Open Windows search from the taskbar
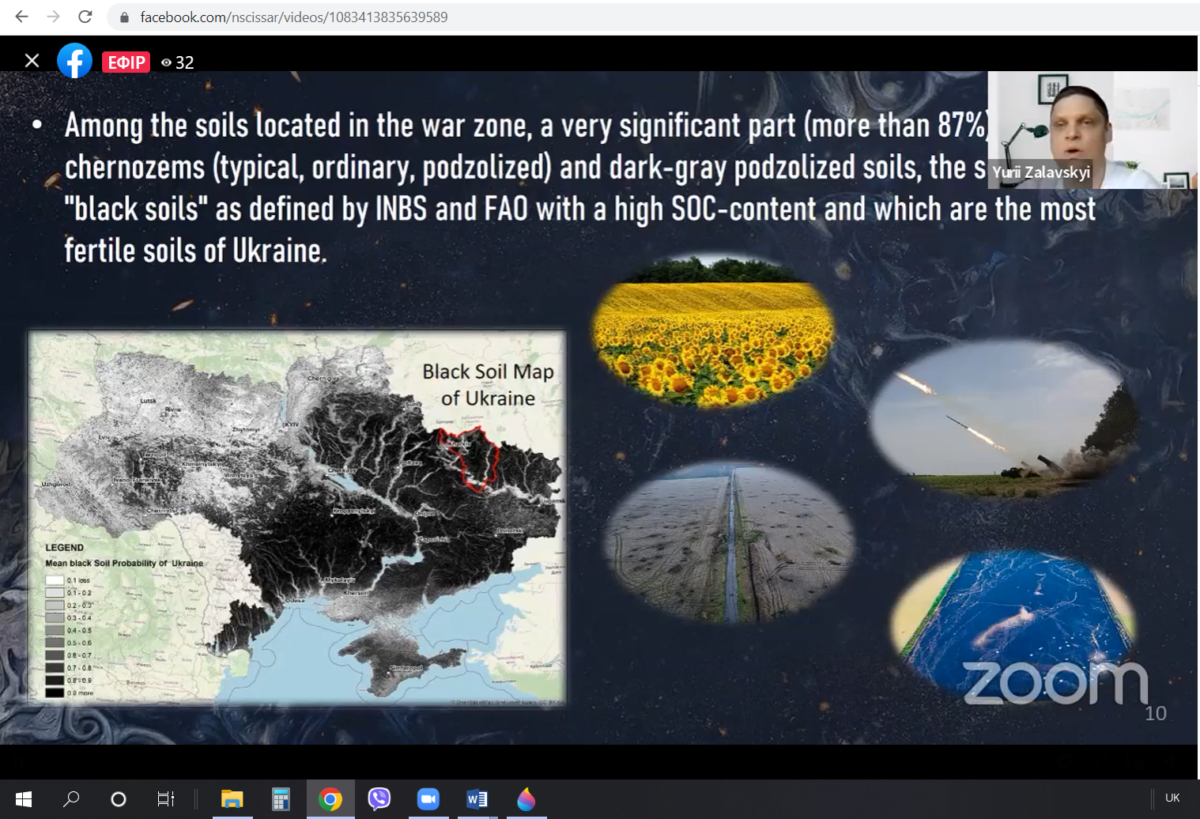This screenshot has height=819, width=1200. [x=71, y=799]
